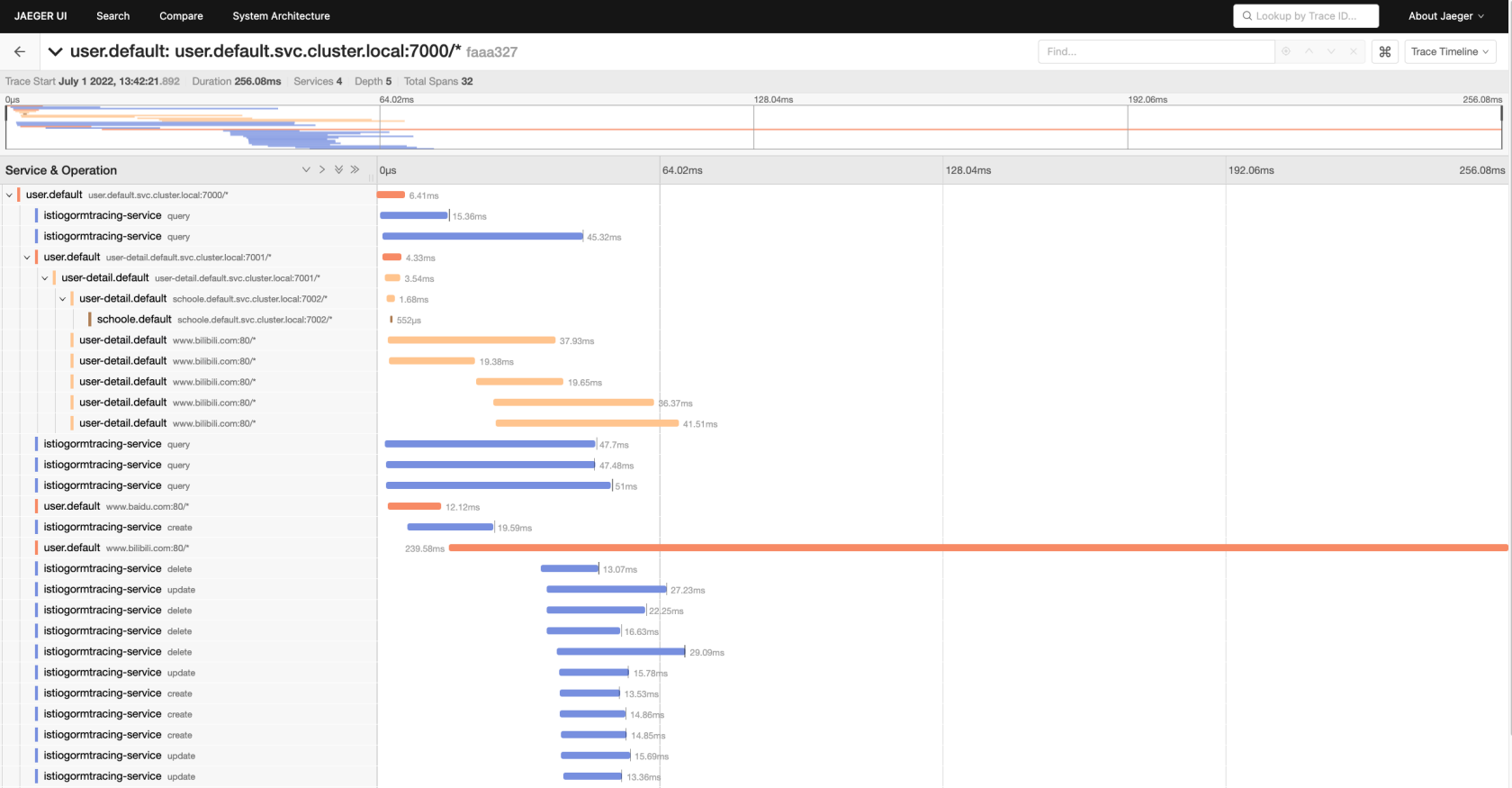Expand all spans with double down chevron
Viewport: 1512px width, 788px height.
point(338,169)
